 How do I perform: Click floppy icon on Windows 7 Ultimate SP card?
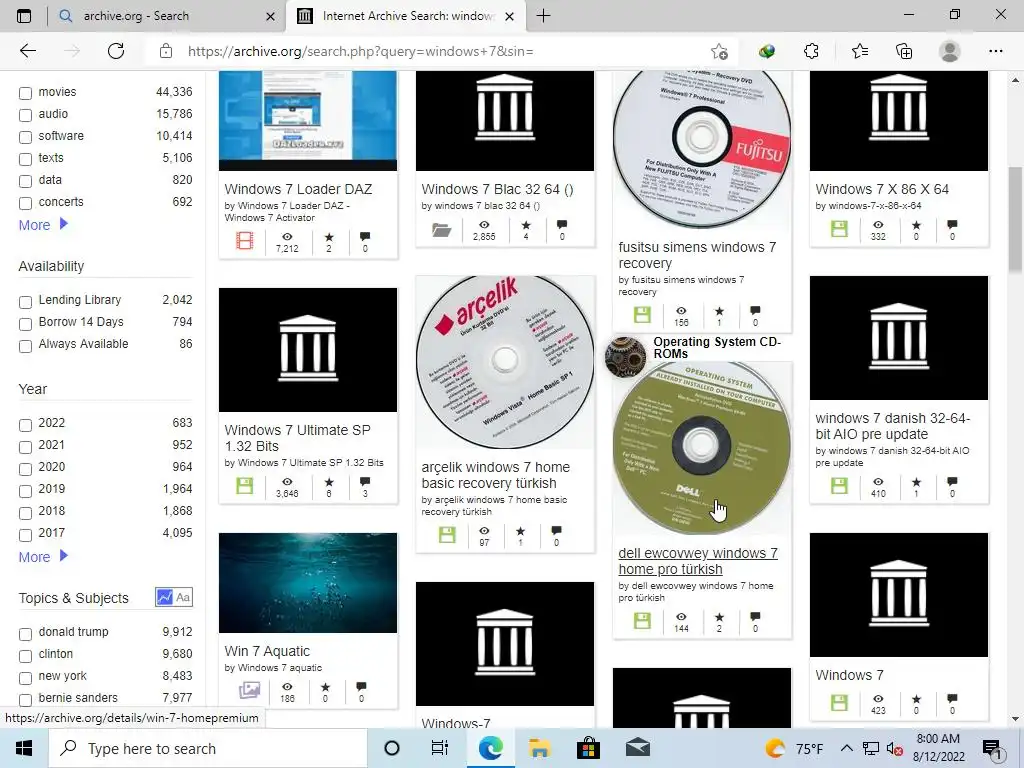244,486
